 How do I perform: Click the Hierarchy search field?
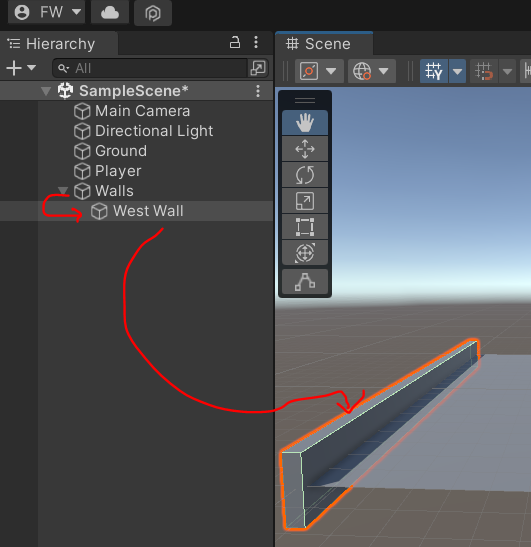coord(150,68)
